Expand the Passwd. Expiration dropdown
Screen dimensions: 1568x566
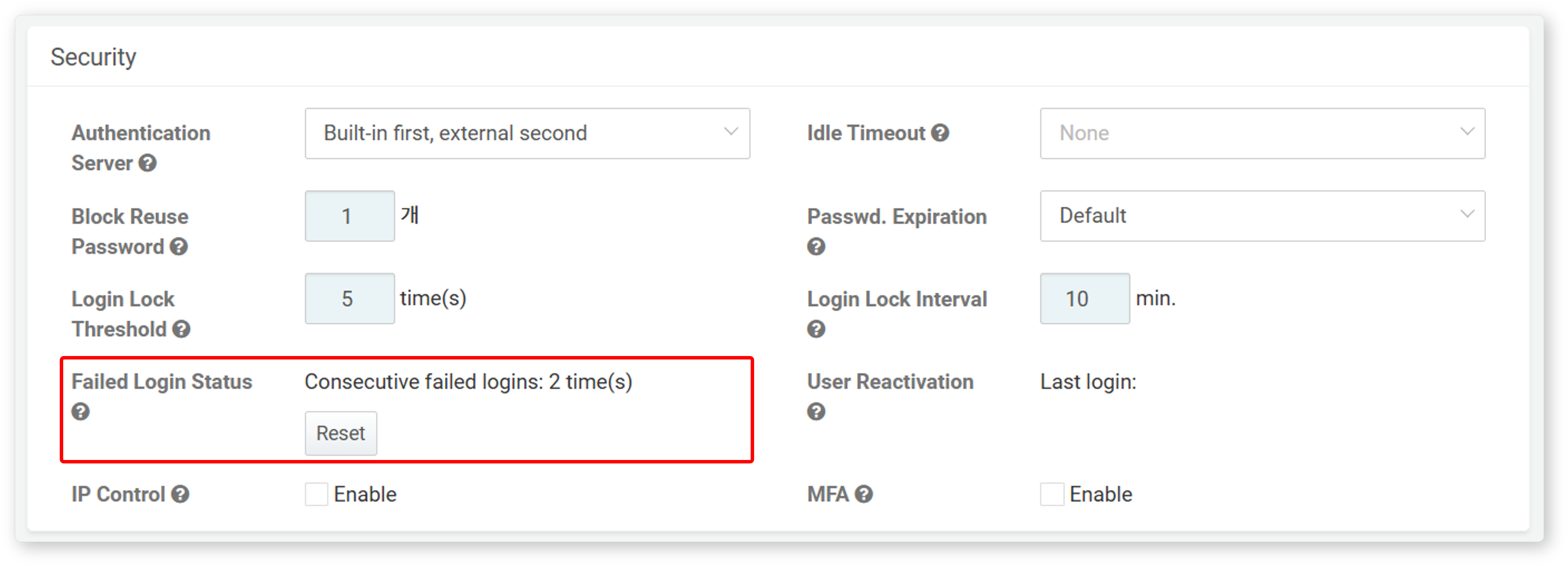1262,216
